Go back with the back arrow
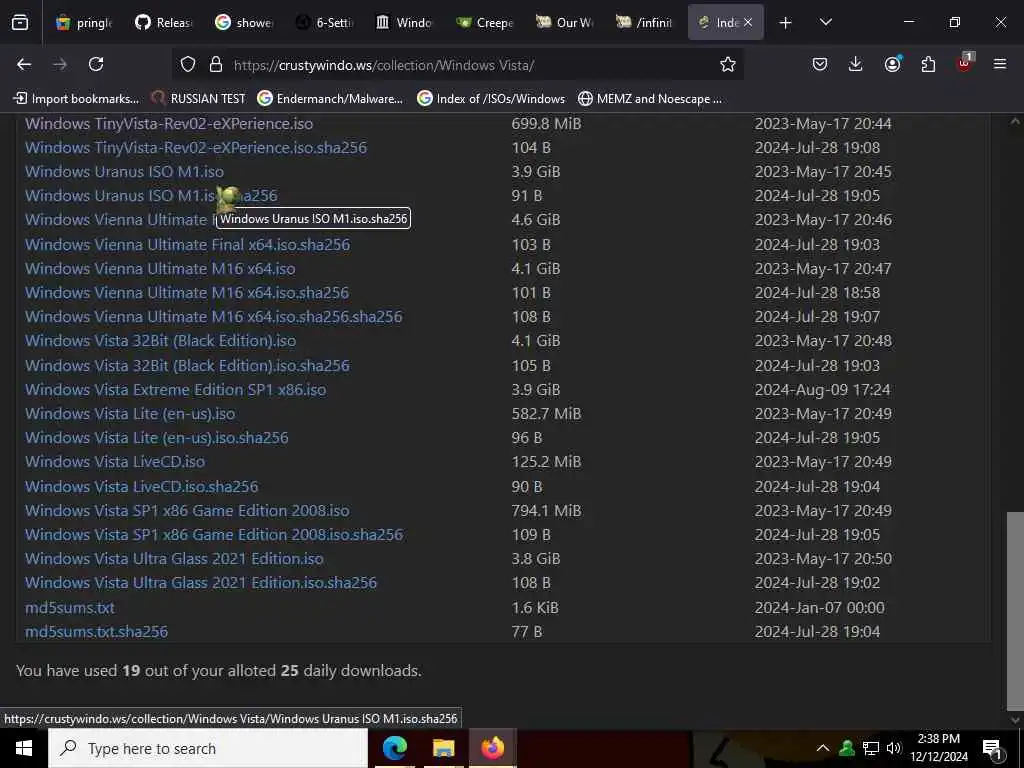The image size is (1024, 768). (24, 64)
